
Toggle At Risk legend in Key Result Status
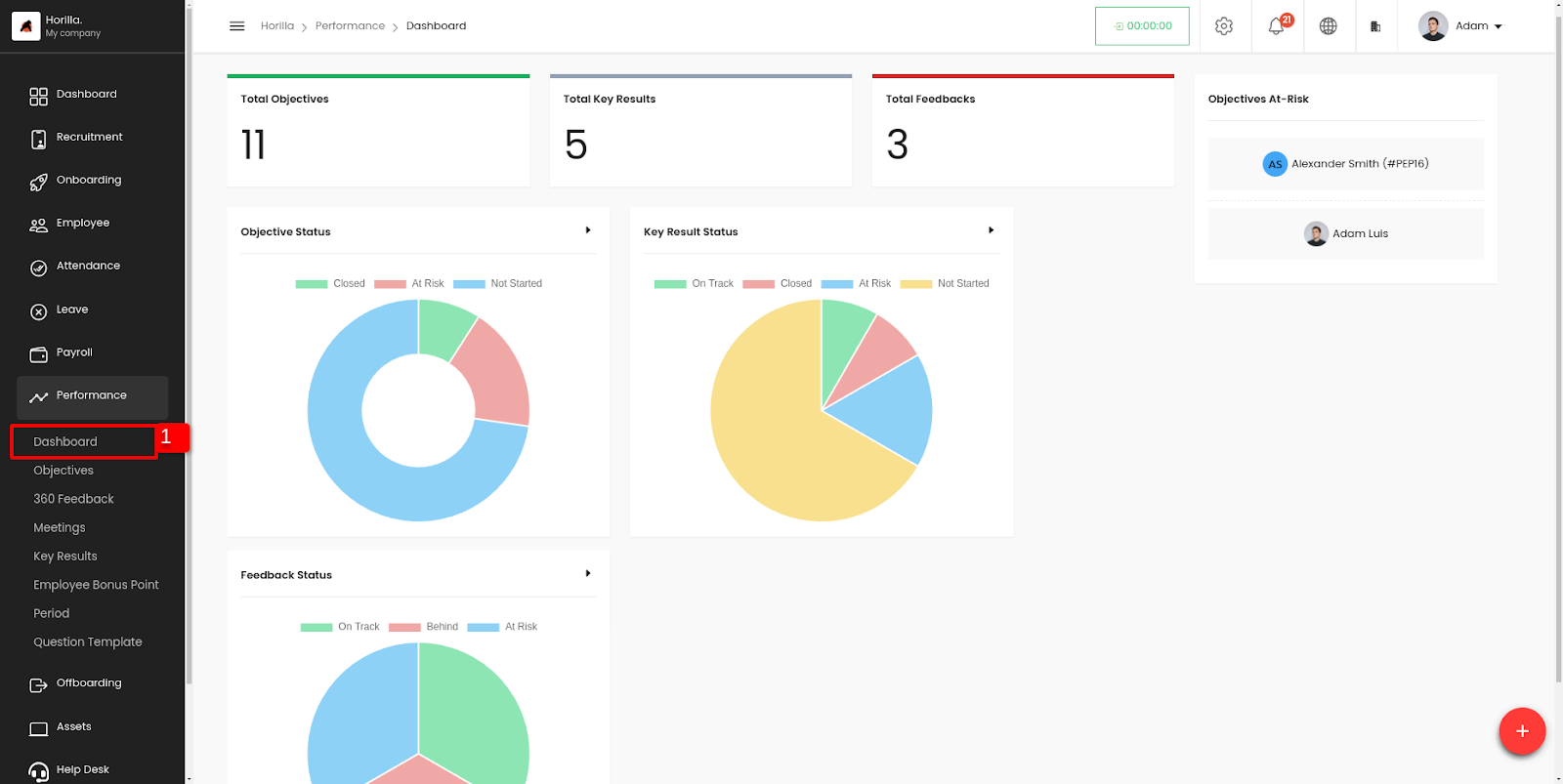pyautogui.click(x=857, y=284)
